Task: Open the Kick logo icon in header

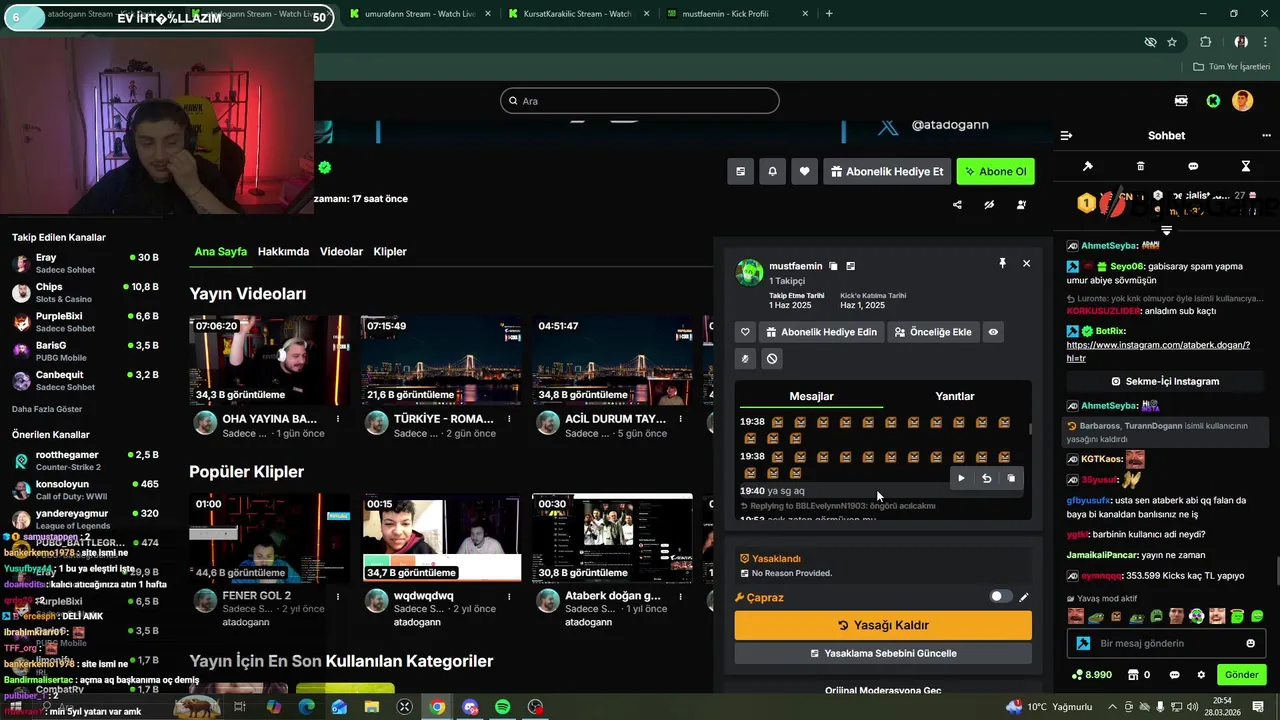Action: 1213,101
